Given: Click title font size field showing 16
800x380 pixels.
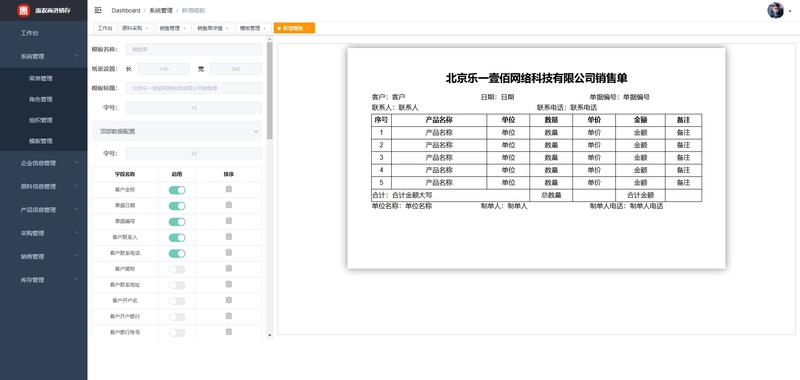Looking at the screenshot, I should [194, 108].
